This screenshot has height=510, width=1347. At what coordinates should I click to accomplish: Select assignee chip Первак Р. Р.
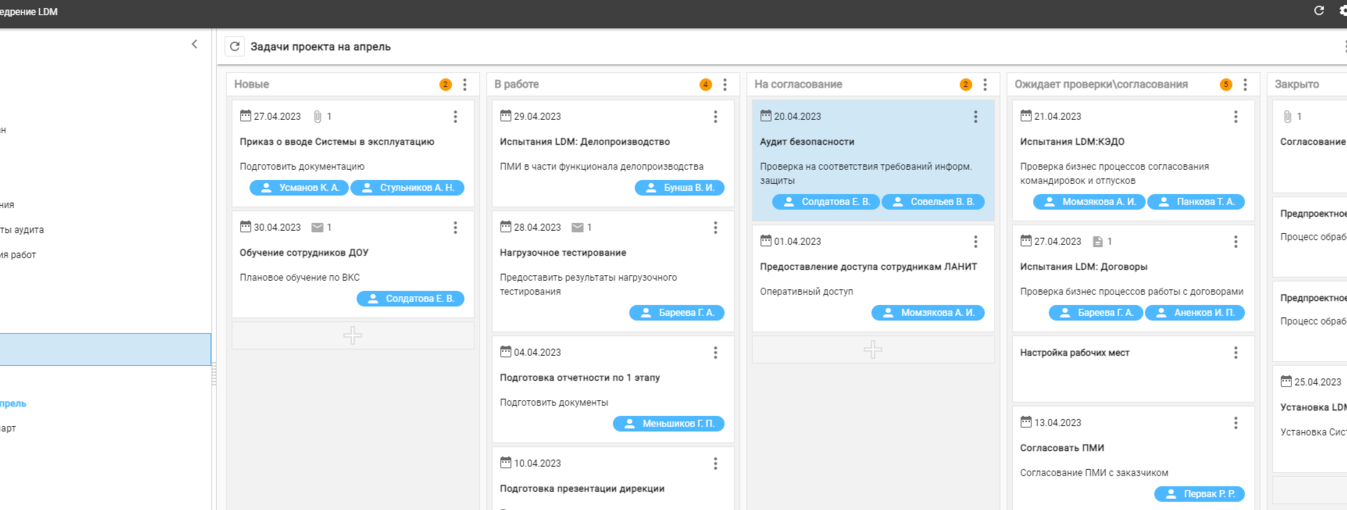pos(1200,494)
